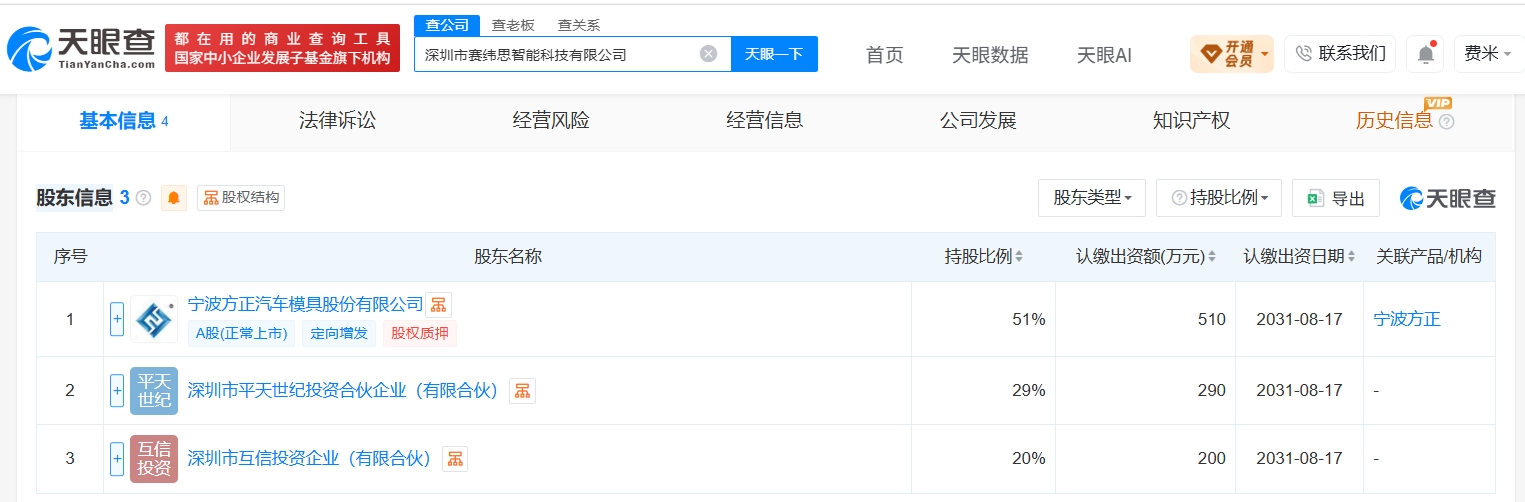
Task: Click the help question mark beside 股东信息 3
Action: click(x=143, y=198)
